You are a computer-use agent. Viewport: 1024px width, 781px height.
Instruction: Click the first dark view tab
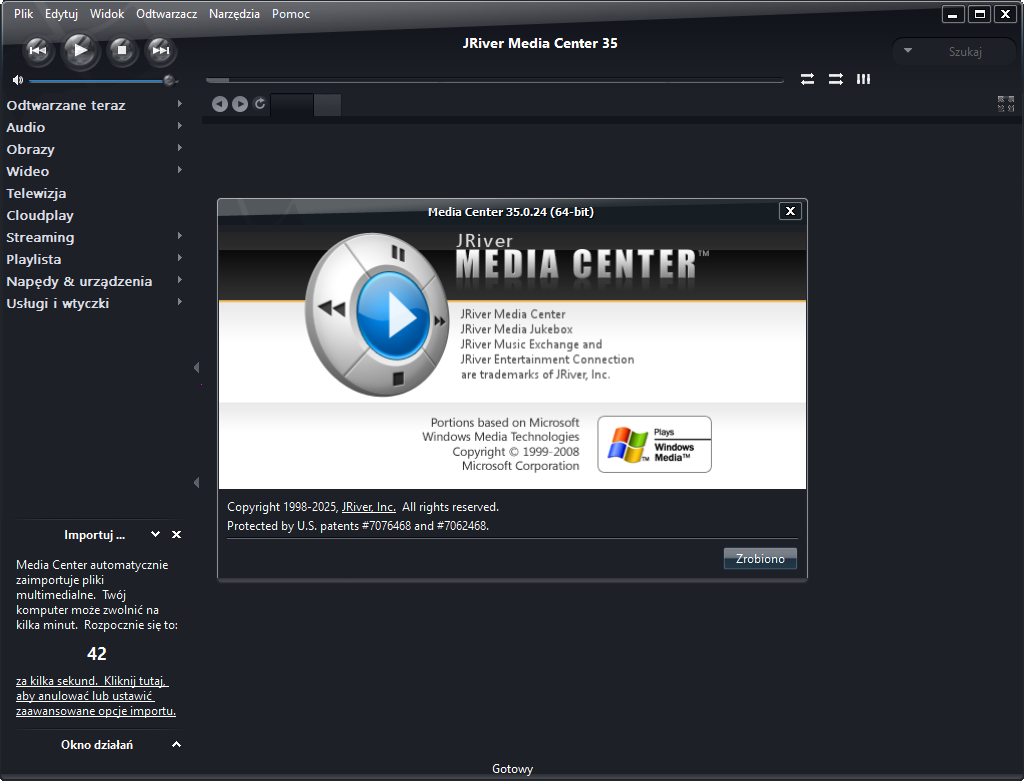tap(292, 104)
